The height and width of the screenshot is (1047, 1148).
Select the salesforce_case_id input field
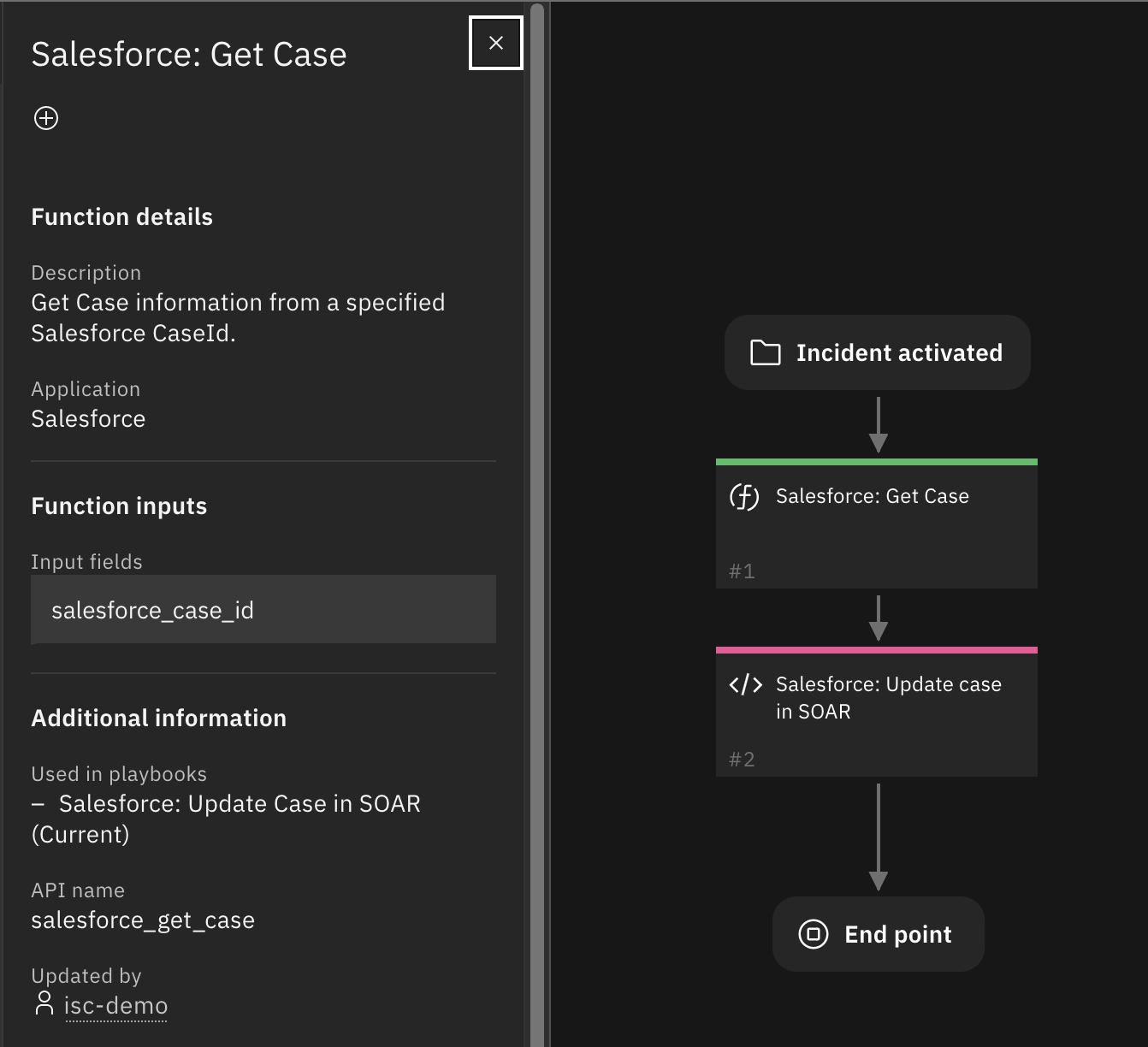pyautogui.click(x=263, y=609)
